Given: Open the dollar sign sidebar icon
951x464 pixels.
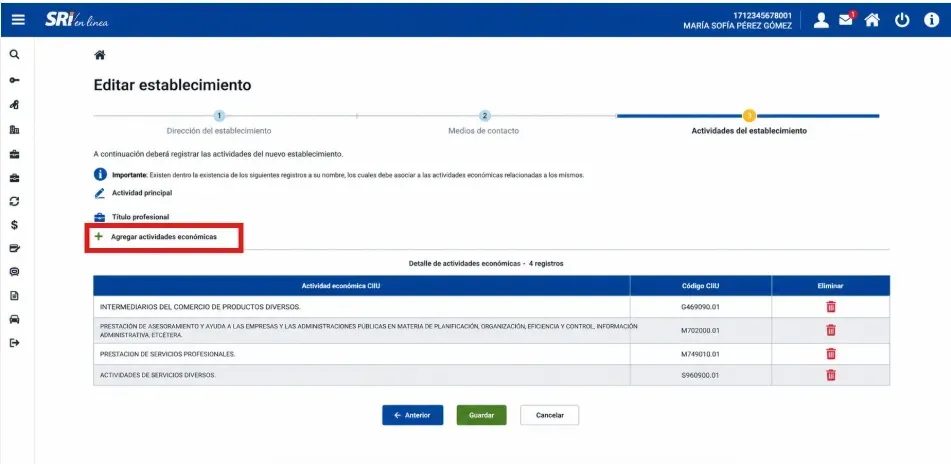Looking at the screenshot, I should pyautogui.click(x=15, y=225).
